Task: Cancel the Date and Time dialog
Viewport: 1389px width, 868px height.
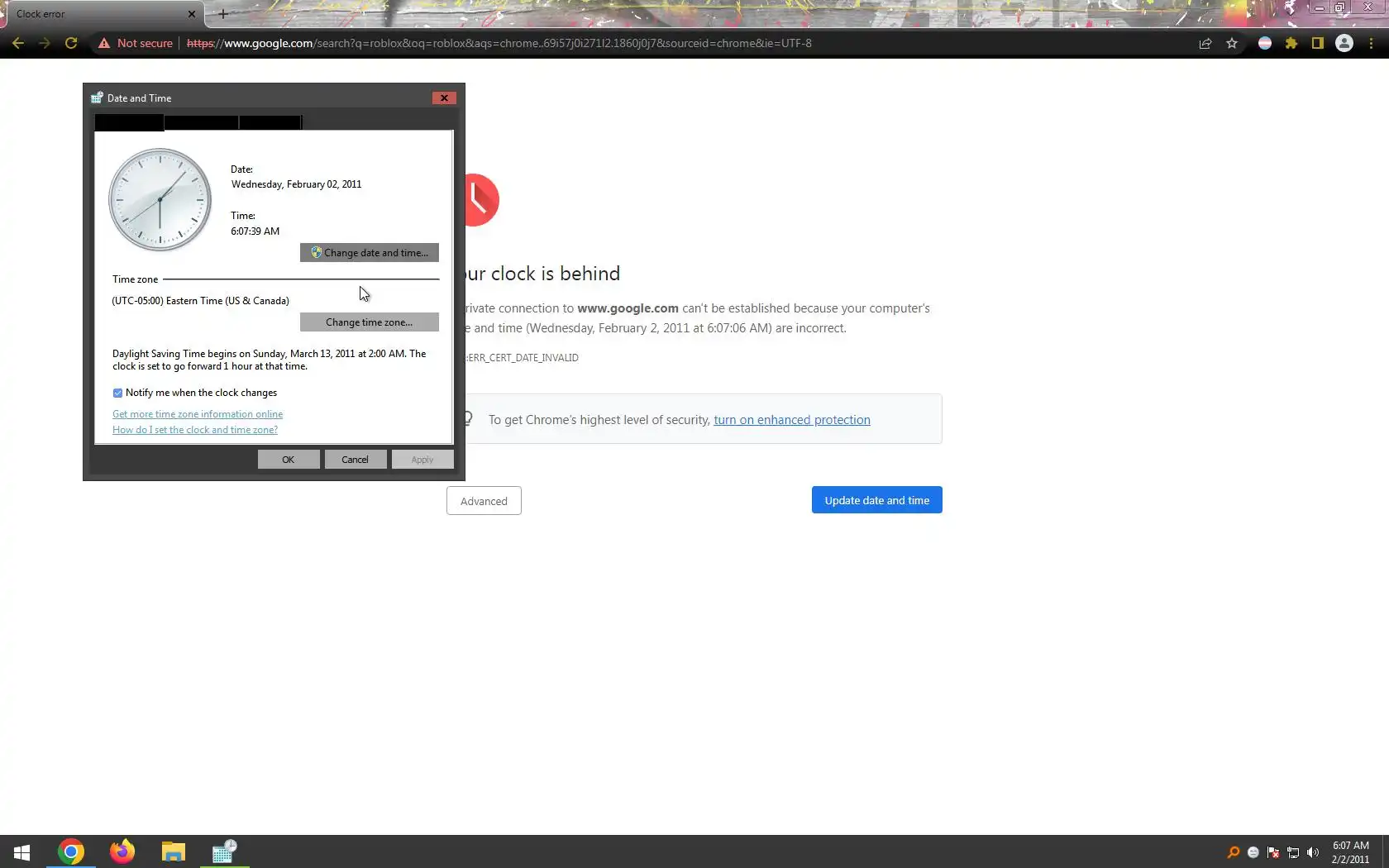Action: (356, 460)
